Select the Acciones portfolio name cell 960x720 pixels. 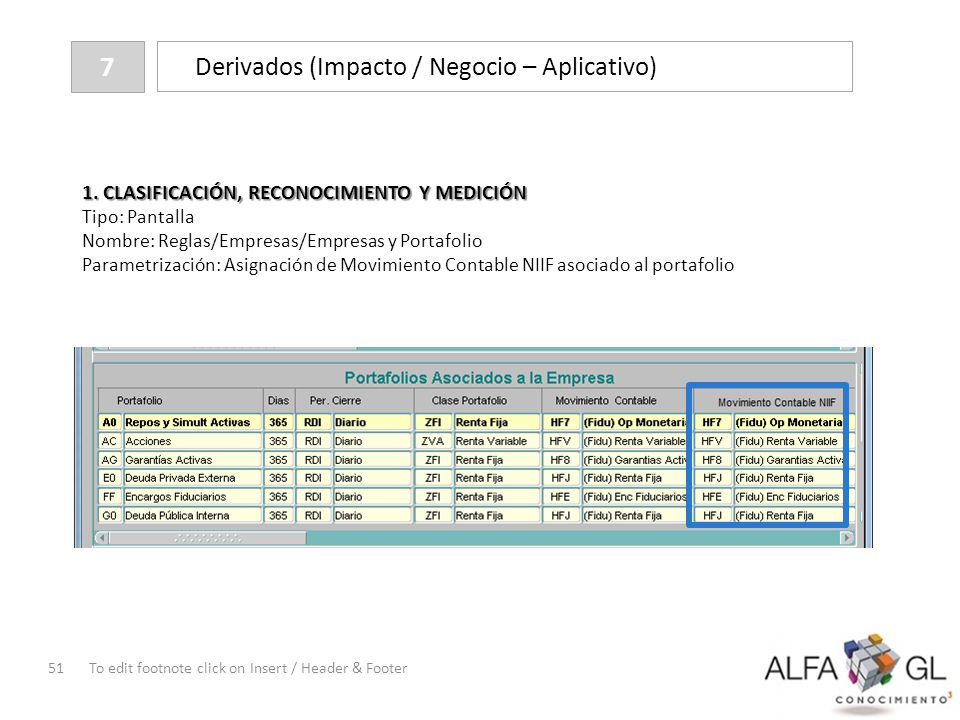coord(192,441)
